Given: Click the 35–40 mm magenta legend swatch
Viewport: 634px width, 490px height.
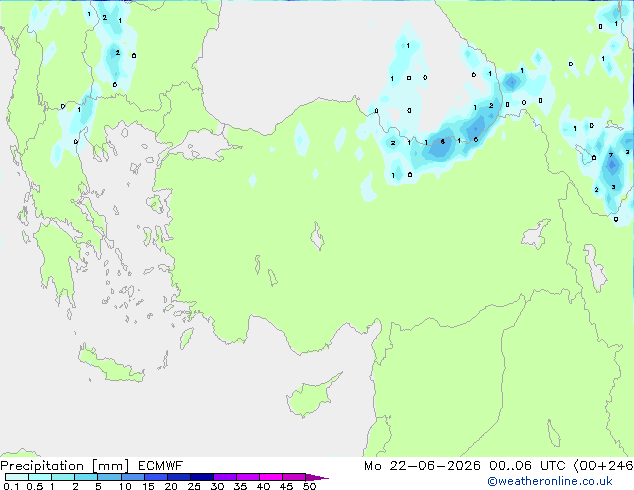Looking at the screenshot, I should click(x=248, y=477).
